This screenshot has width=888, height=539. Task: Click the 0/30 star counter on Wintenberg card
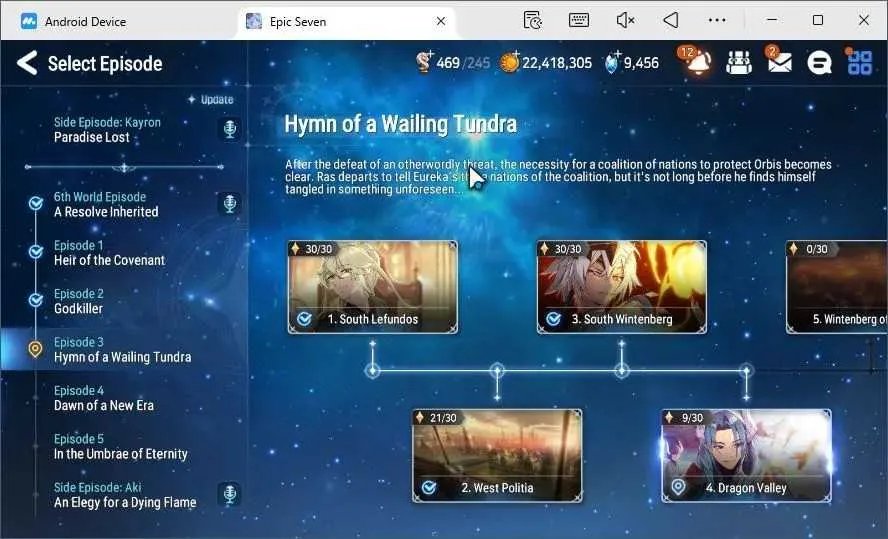coord(809,249)
